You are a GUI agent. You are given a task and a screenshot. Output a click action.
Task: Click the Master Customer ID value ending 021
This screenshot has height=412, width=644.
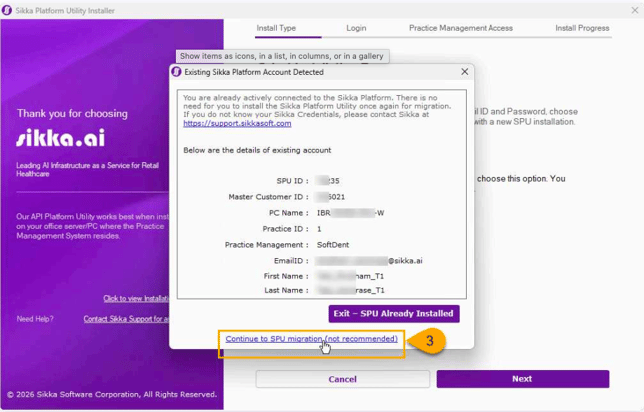coord(330,197)
